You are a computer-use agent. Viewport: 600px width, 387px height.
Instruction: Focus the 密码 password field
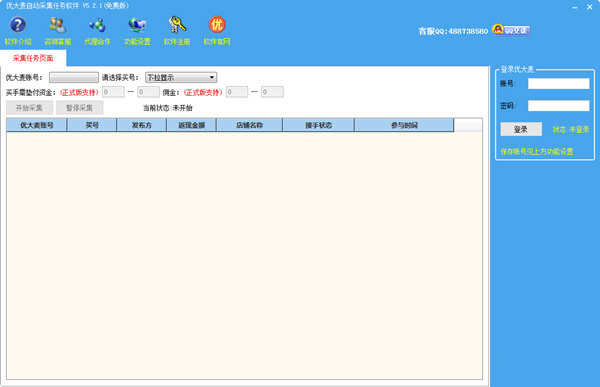tap(558, 106)
